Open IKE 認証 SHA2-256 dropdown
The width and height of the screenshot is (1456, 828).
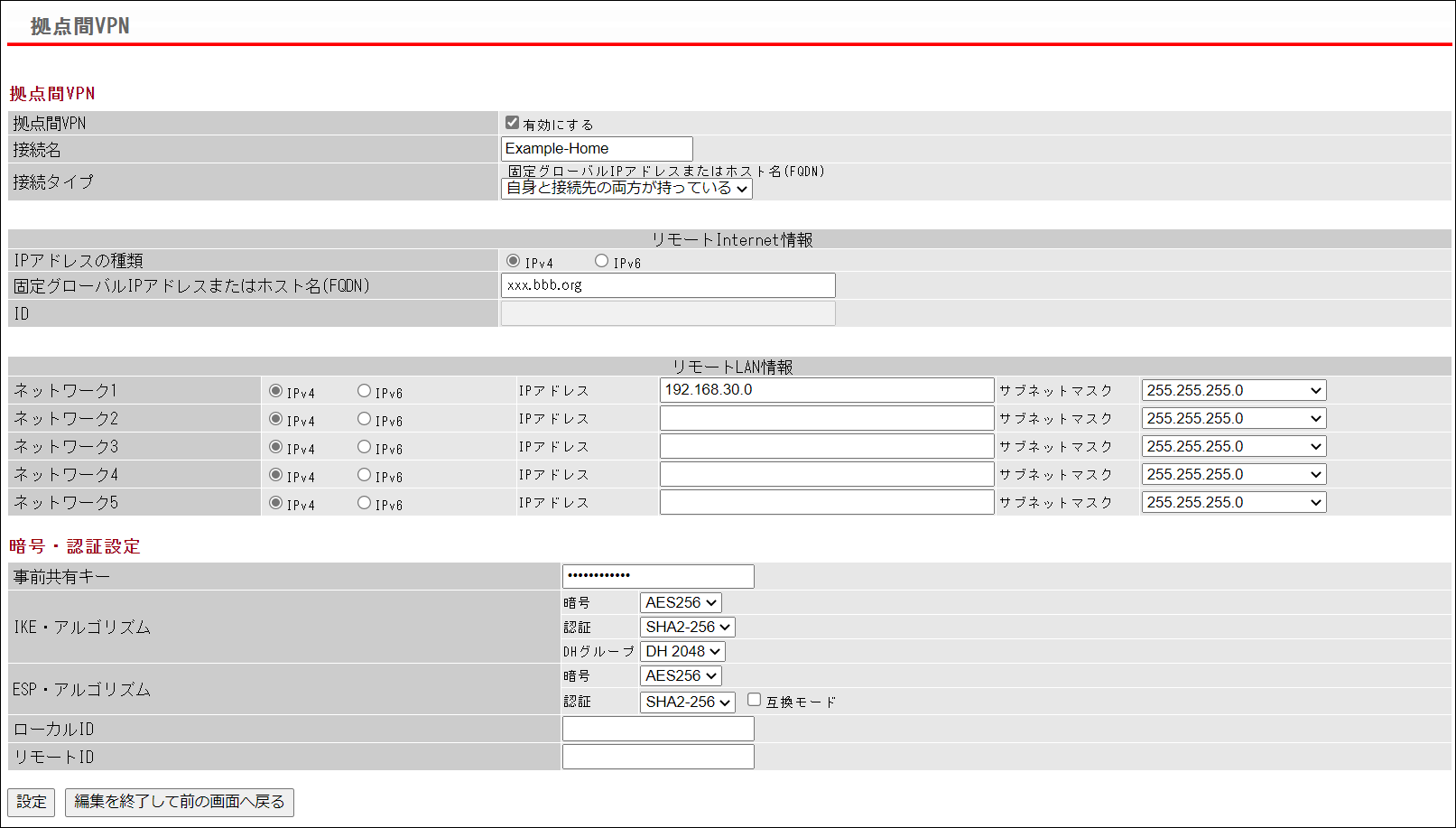pyautogui.click(x=687, y=627)
